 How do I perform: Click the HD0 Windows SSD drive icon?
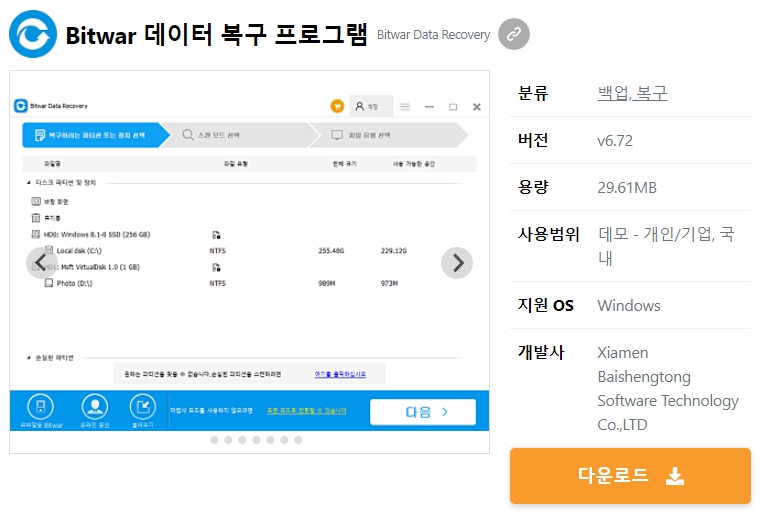point(36,234)
